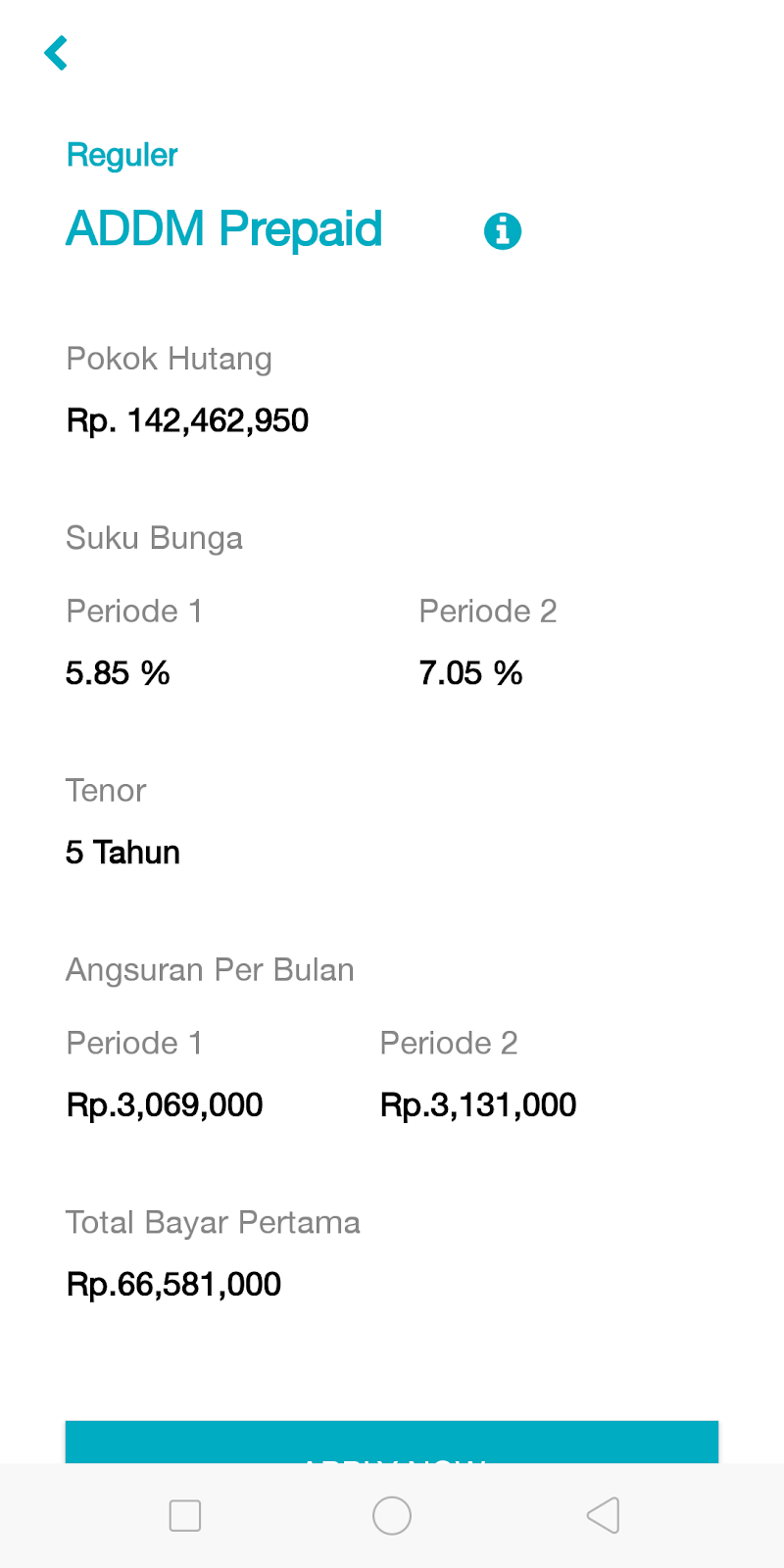The width and height of the screenshot is (784, 1568).
Task: Select the Rp.3,131,000 installment amount
Action: tap(478, 1105)
